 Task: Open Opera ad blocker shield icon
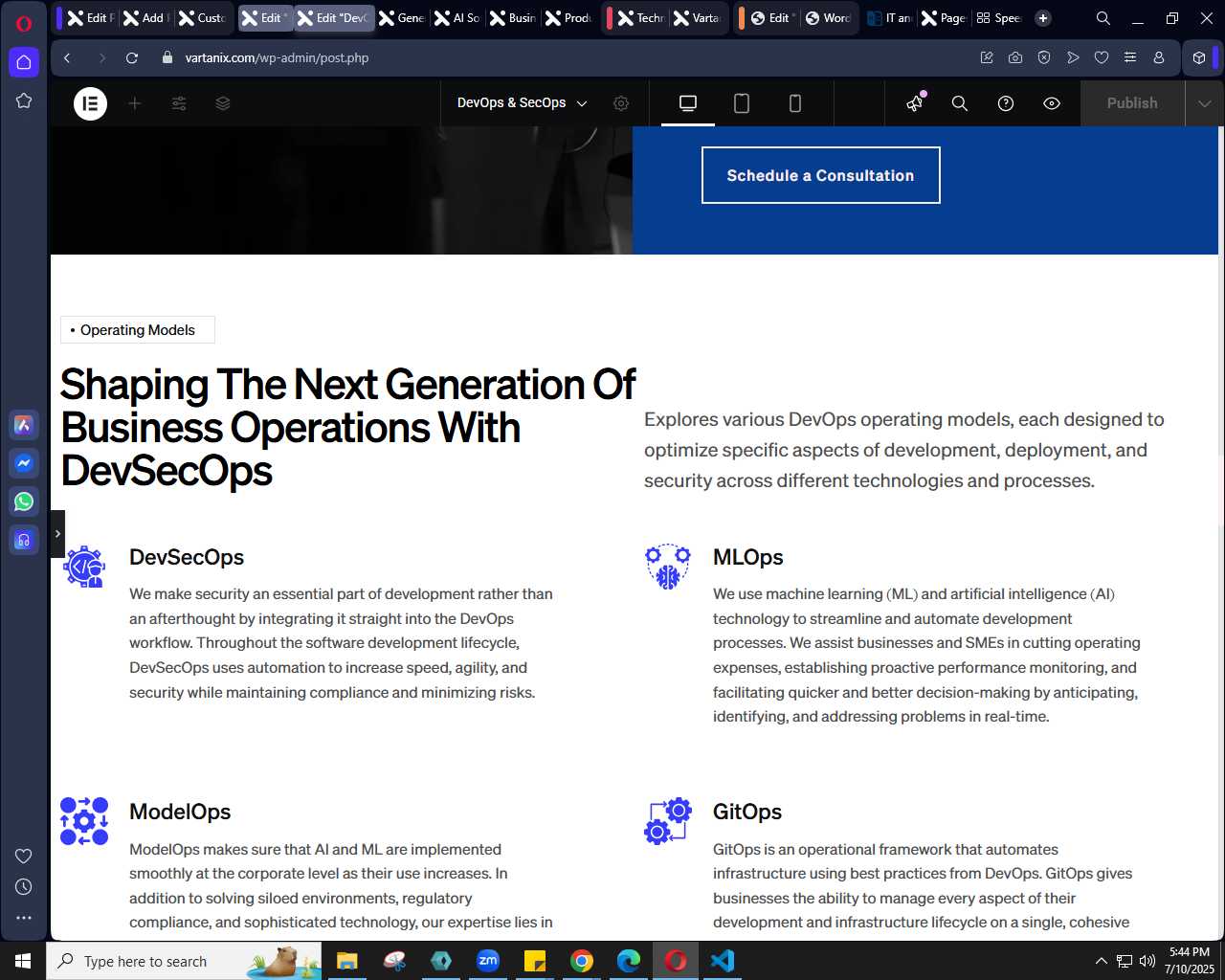1044,57
